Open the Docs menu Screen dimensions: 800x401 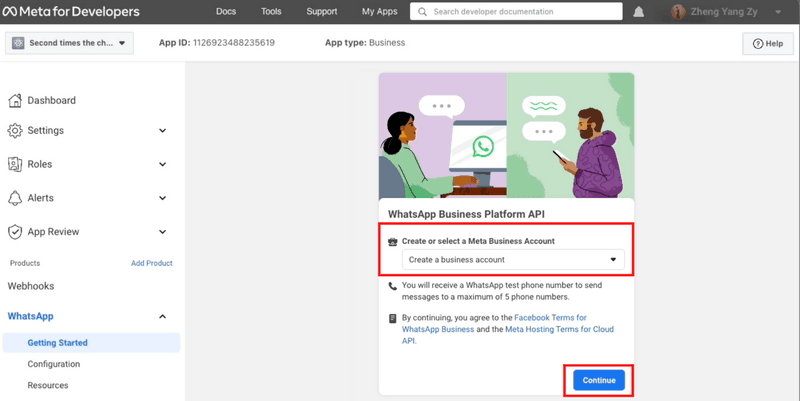(x=226, y=11)
